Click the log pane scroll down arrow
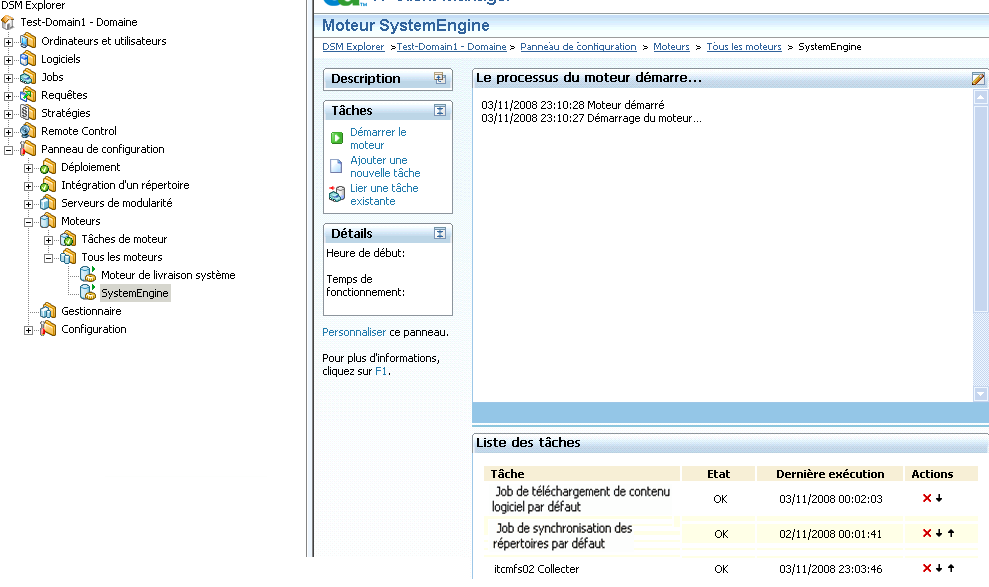This screenshot has width=989, height=587. point(981,394)
